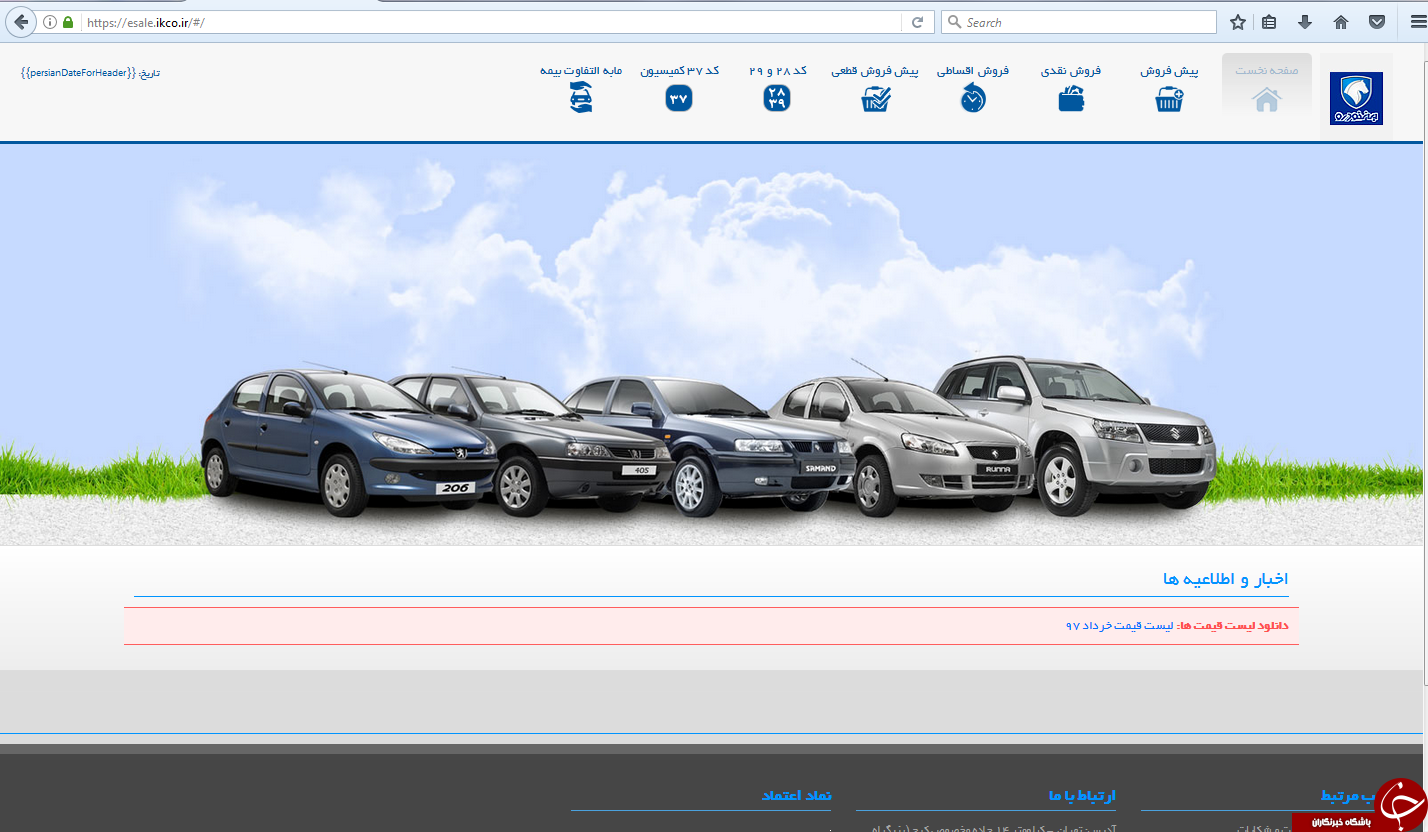Open the صفحه نخست menu label

click(1266, 70)
